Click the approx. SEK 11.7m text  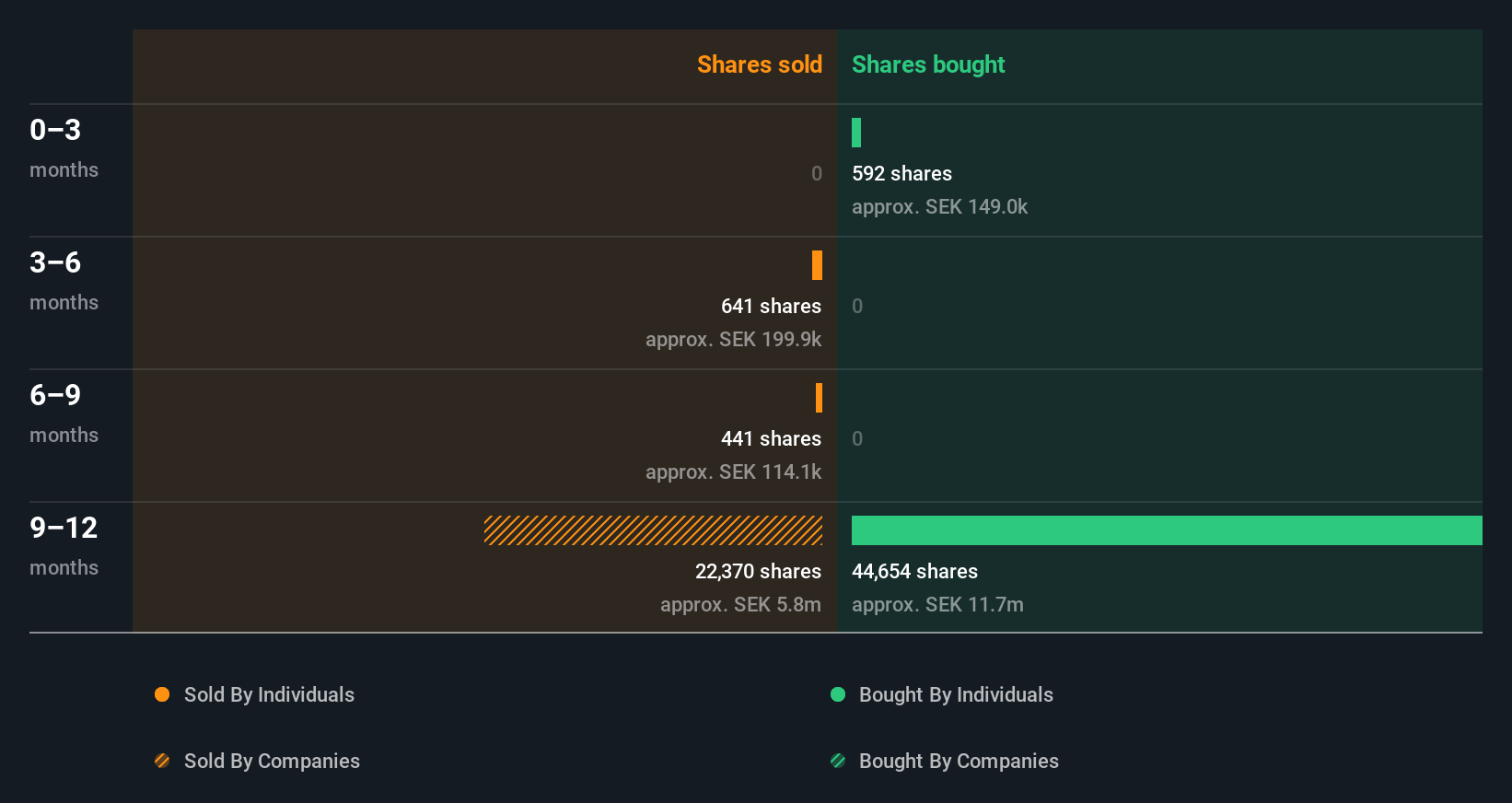pos(937,604)
